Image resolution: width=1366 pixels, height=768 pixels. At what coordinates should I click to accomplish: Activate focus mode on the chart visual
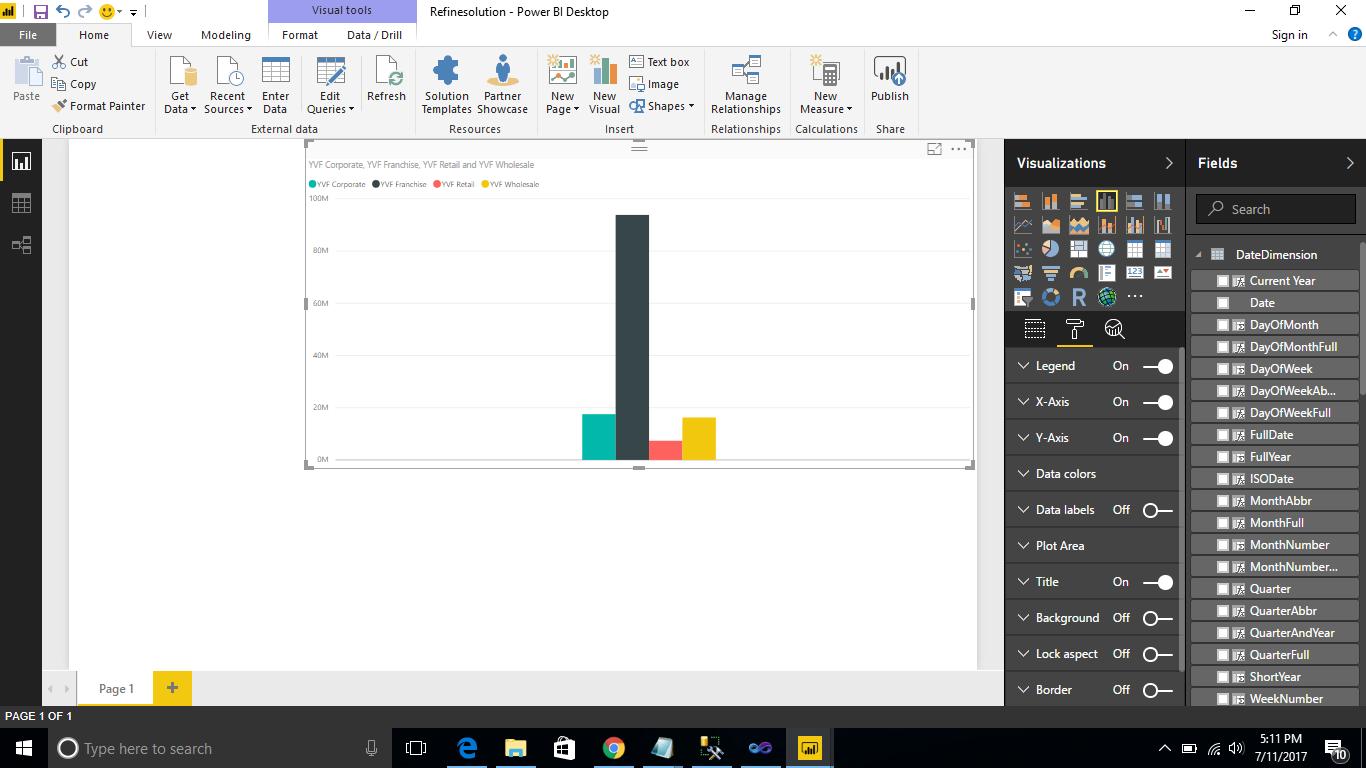pos(934,149)
